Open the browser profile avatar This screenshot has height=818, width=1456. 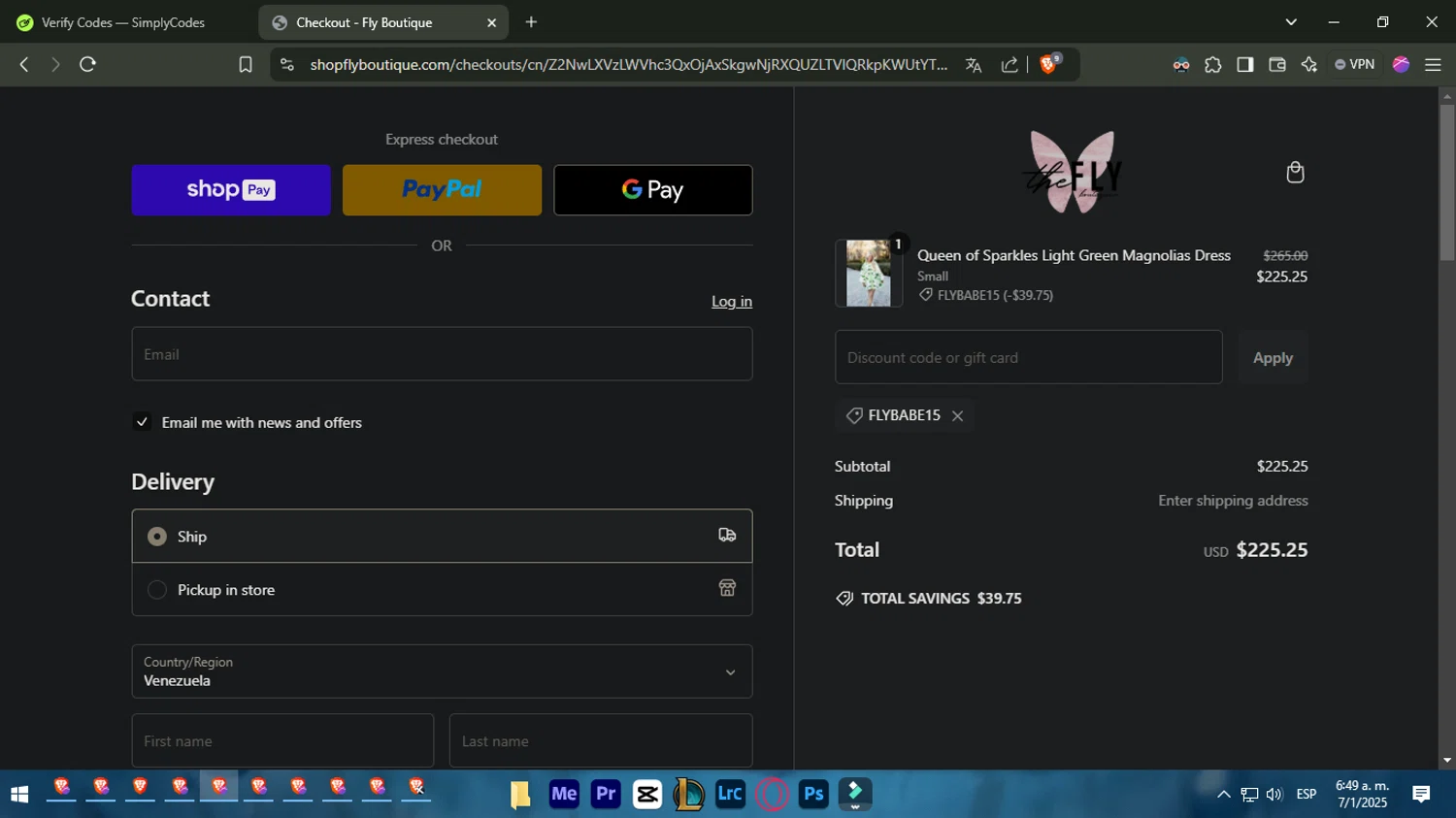click(1401, 64)
